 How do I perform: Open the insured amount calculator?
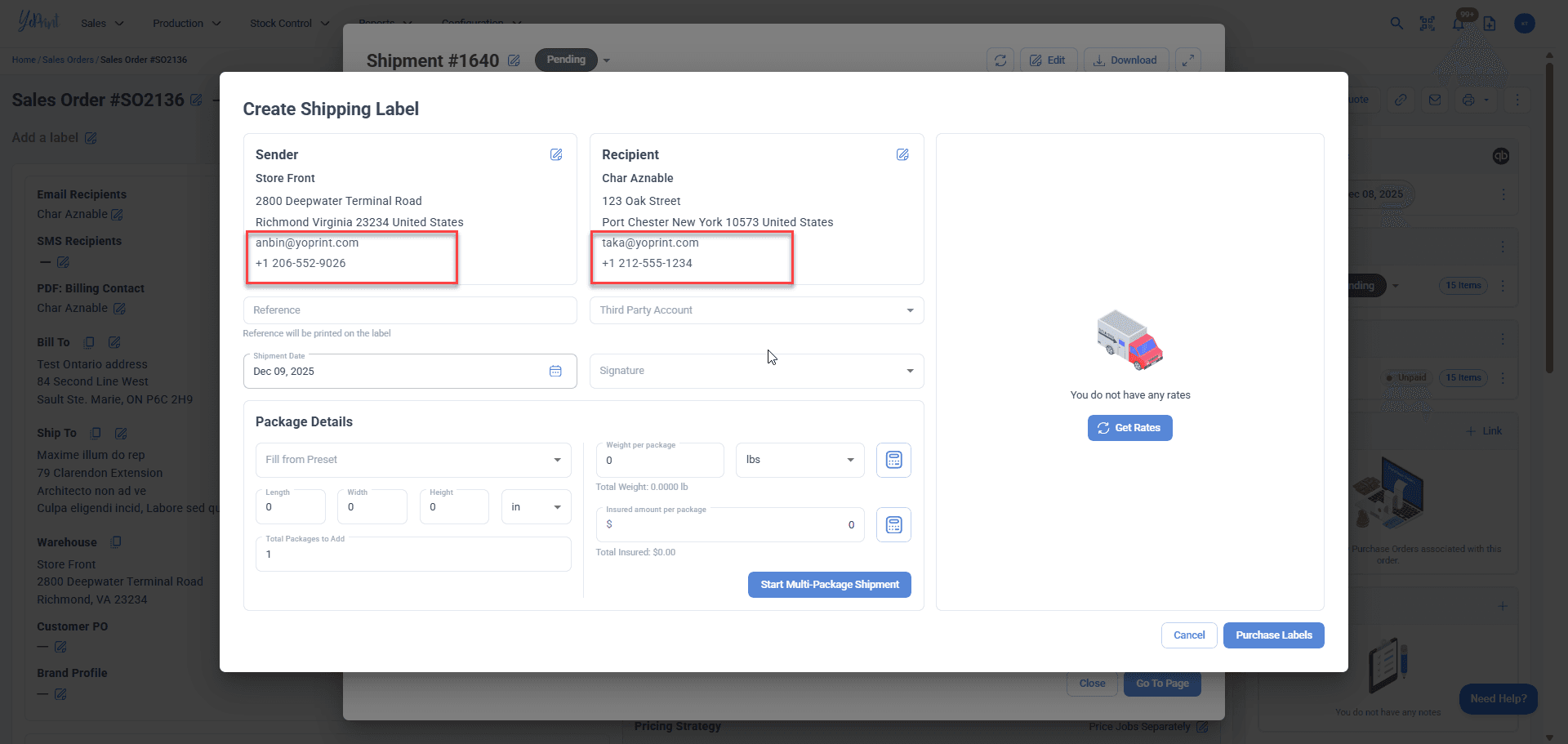(893, 524)
